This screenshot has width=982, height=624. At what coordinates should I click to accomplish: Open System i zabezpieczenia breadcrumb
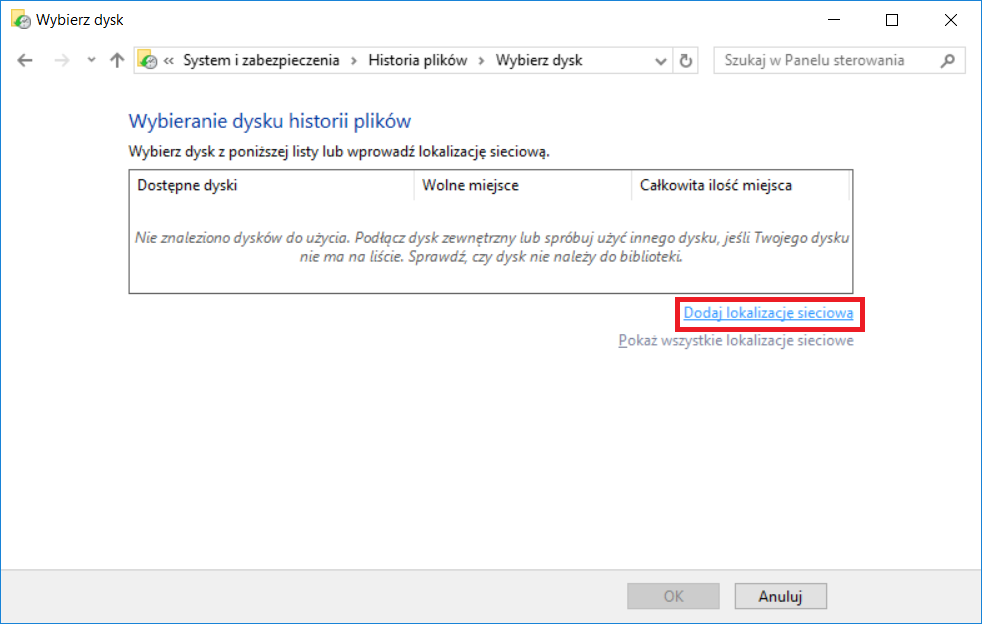coord(261,60)
